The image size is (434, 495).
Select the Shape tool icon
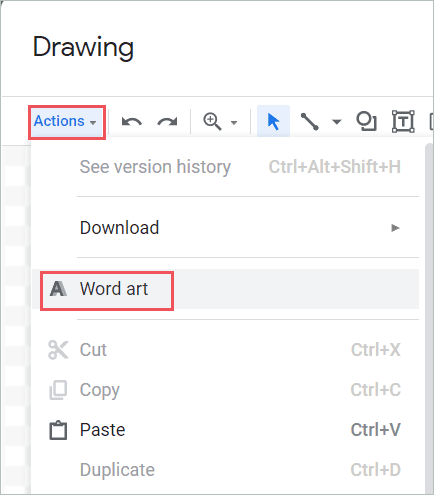(x=366, y=121)
